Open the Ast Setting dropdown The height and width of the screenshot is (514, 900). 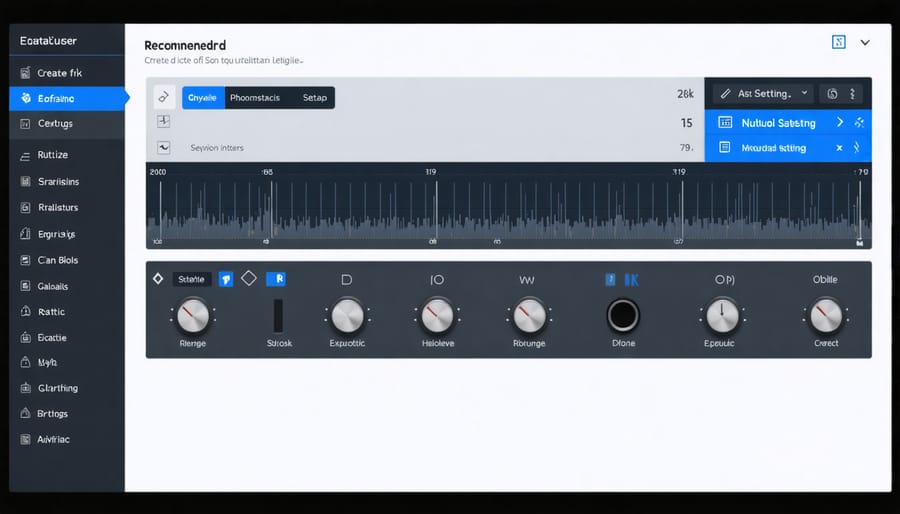pyautogui.click(x=764, y=94)
